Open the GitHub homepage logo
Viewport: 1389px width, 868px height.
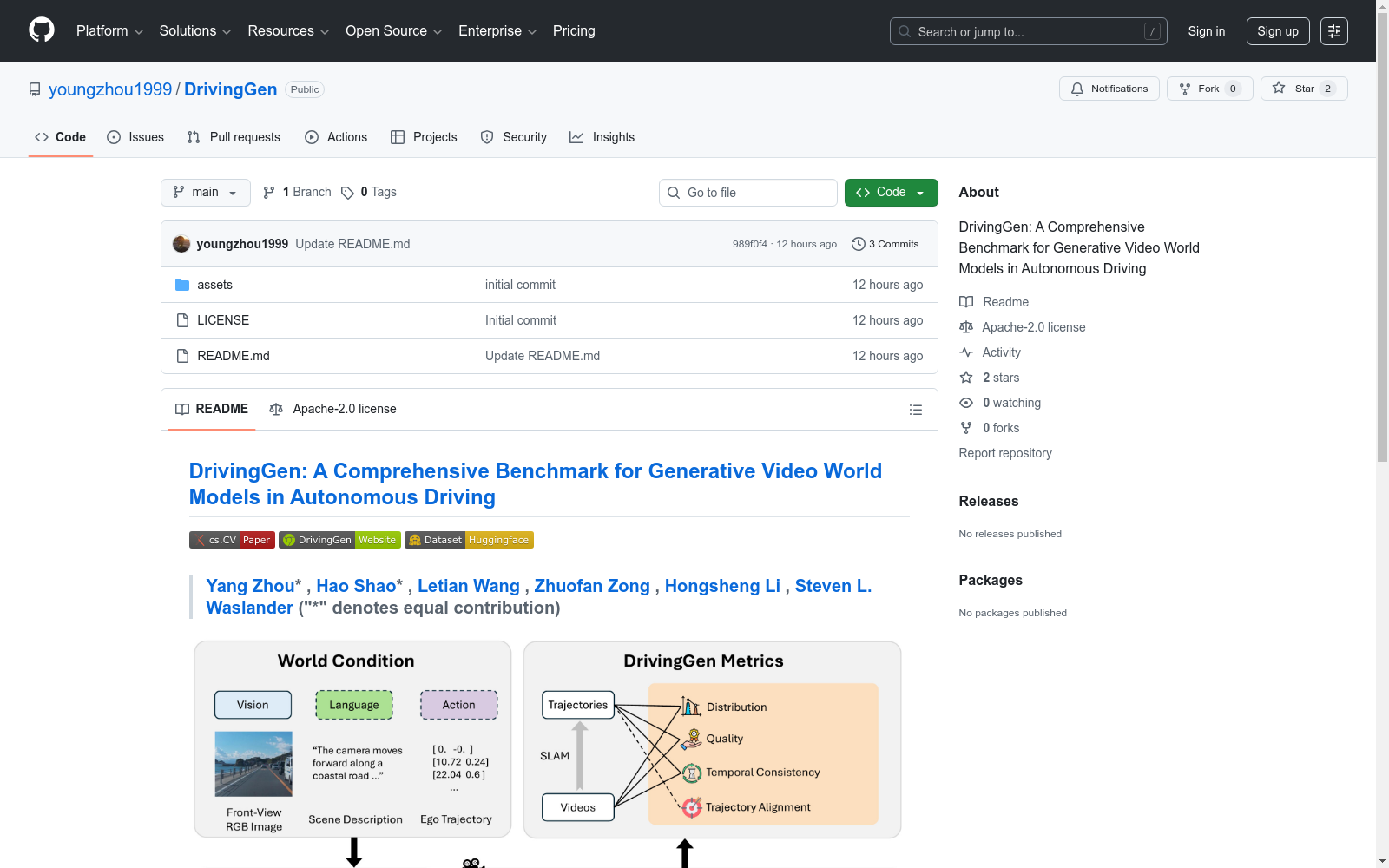tap(42, 30)
